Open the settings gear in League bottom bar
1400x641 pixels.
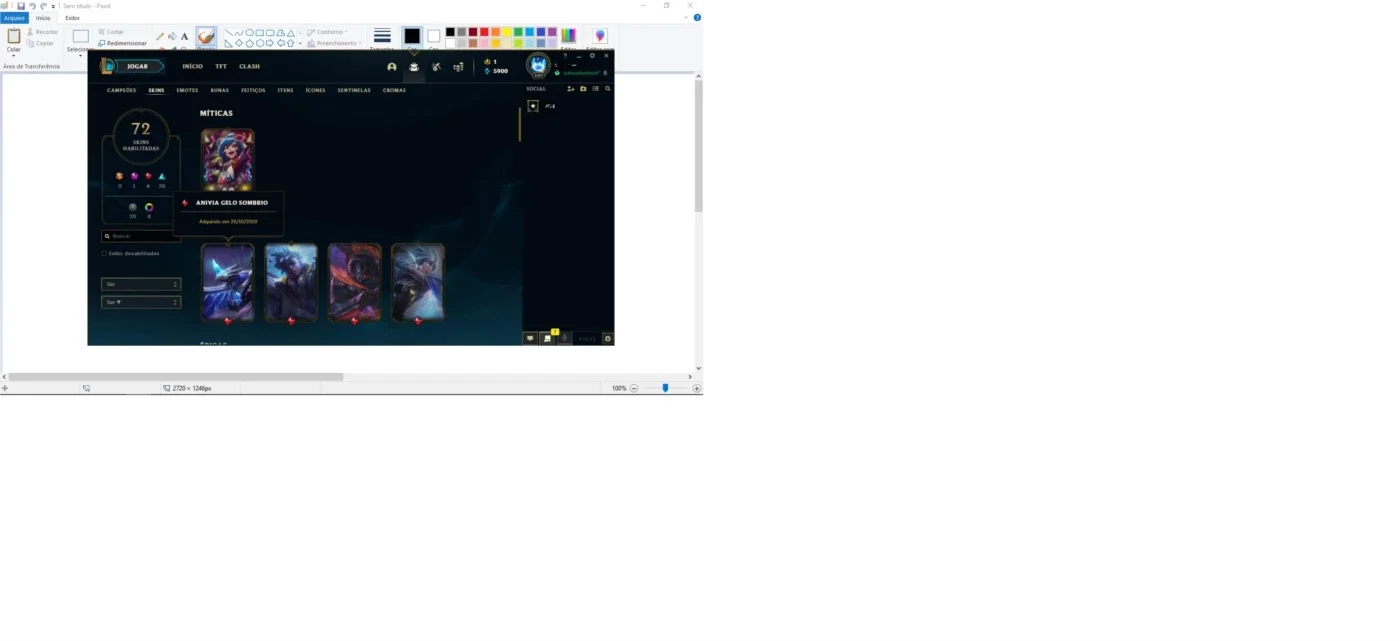(x=607, y=338)
